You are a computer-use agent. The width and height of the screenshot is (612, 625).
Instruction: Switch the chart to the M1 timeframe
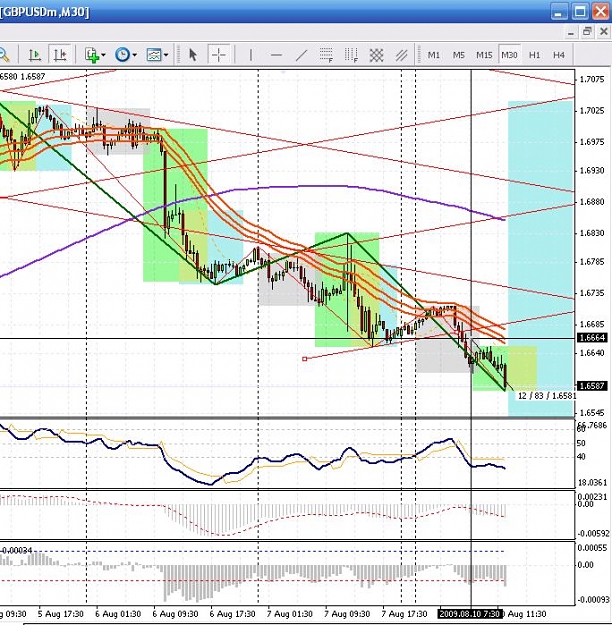click(433, 55)
